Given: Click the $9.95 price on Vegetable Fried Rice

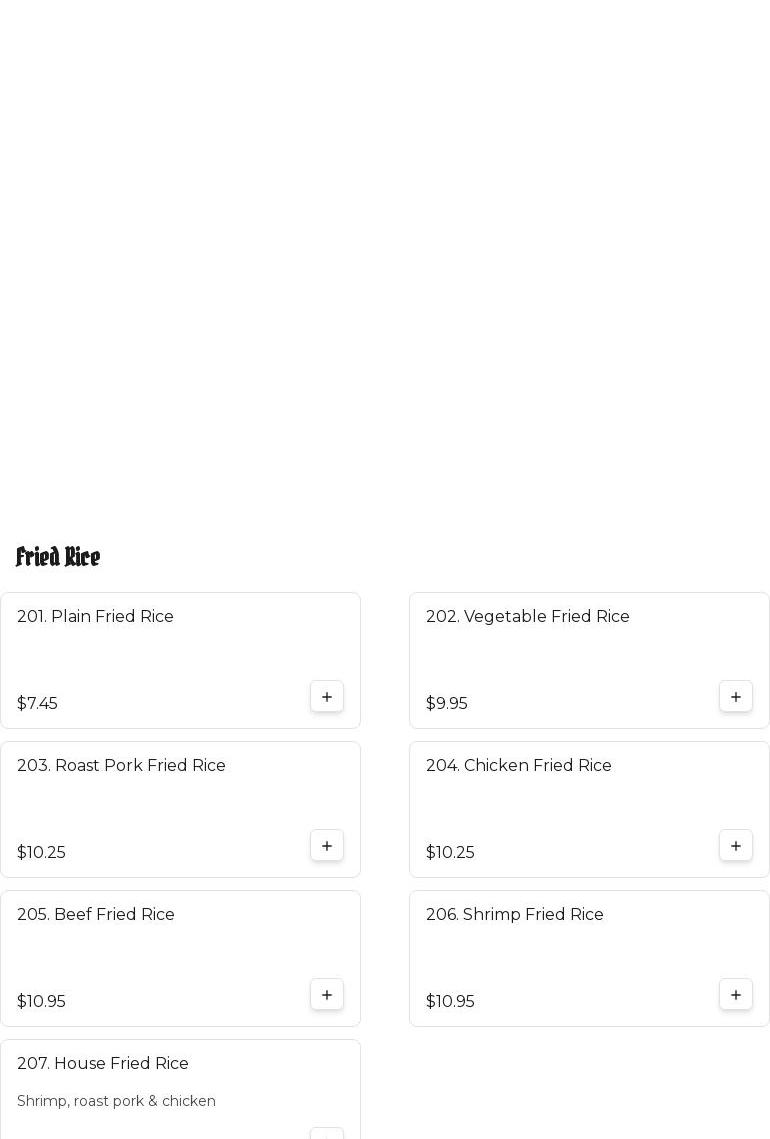Looking at the screenshot, I should tap(446, 704).
